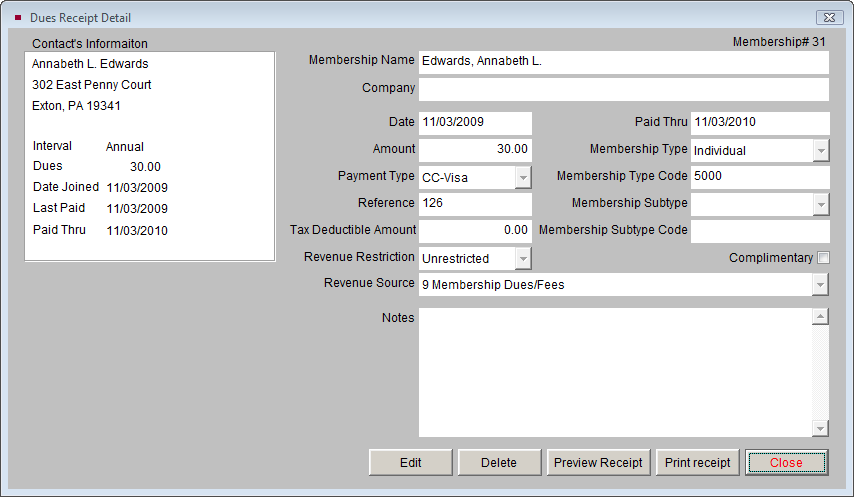
Task: Click Print receipt button
Action: coord(697,462)
